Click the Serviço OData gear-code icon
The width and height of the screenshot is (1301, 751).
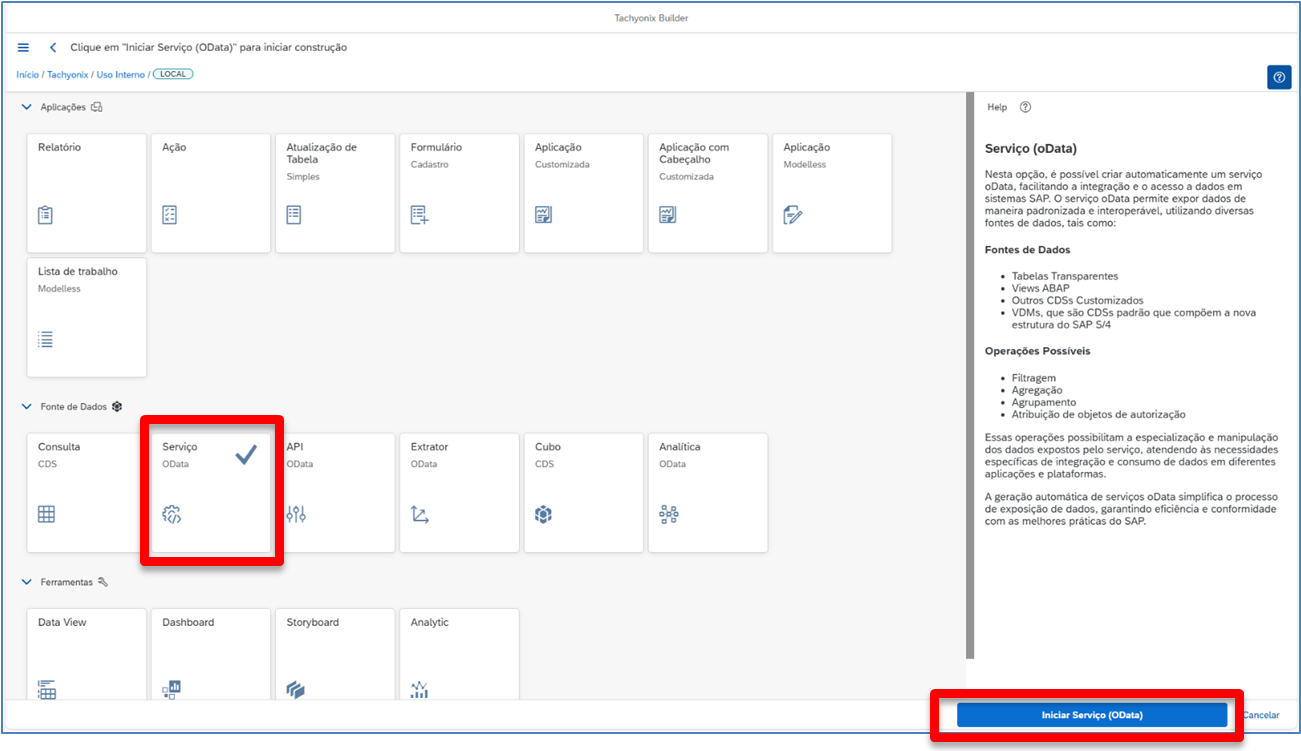tap(171, 515)
